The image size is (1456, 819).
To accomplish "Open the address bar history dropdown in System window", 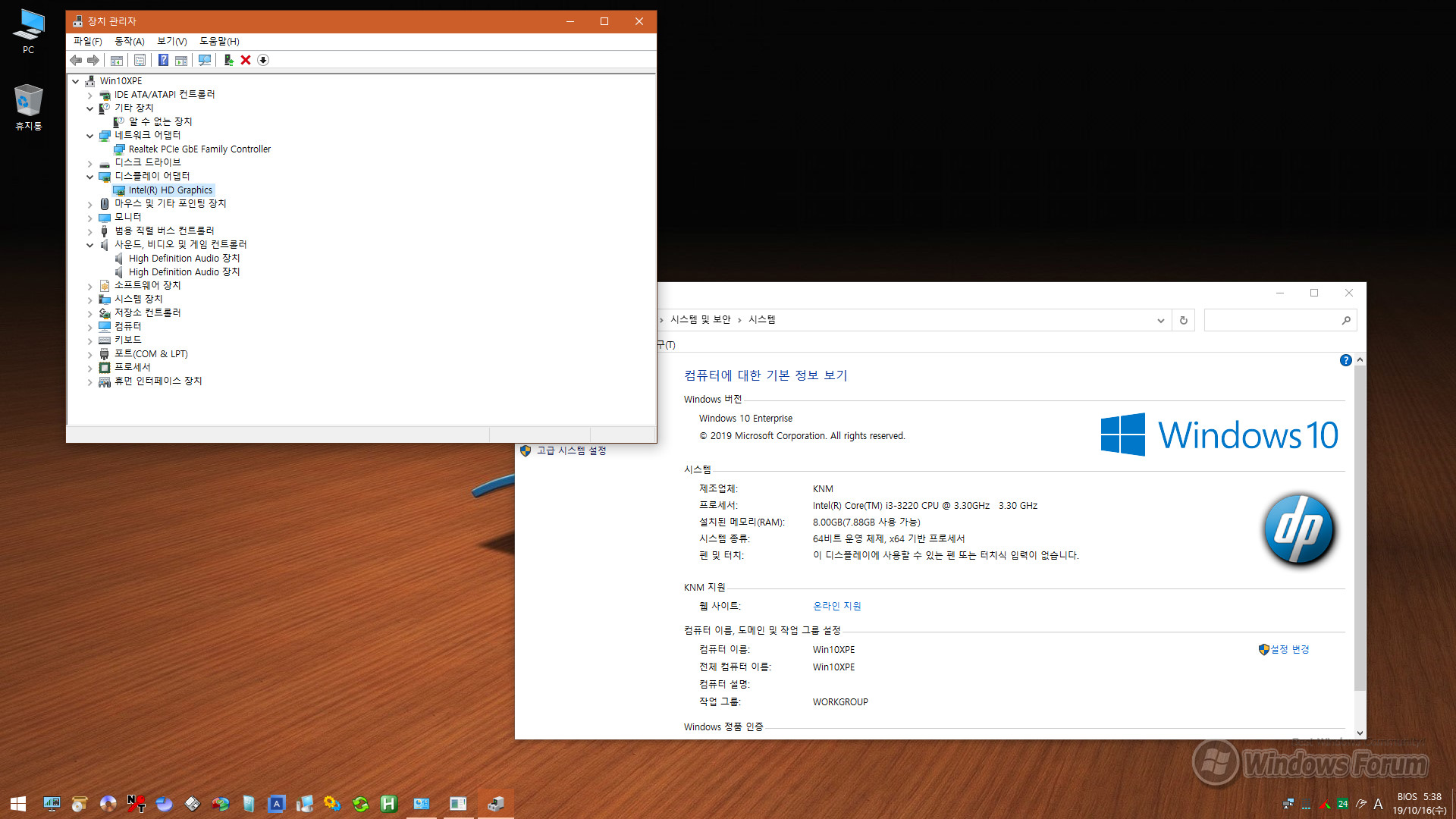I will (1160, 320).
